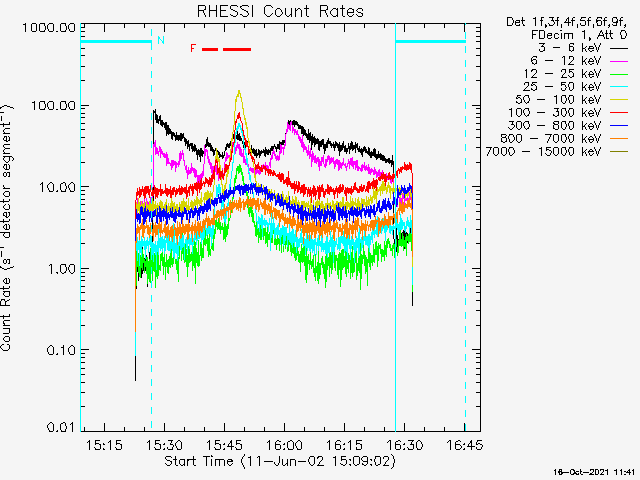The image size is (640, 480).
Task: Click the 0.01 y-axis tick label
Action: tap(62, 427)
